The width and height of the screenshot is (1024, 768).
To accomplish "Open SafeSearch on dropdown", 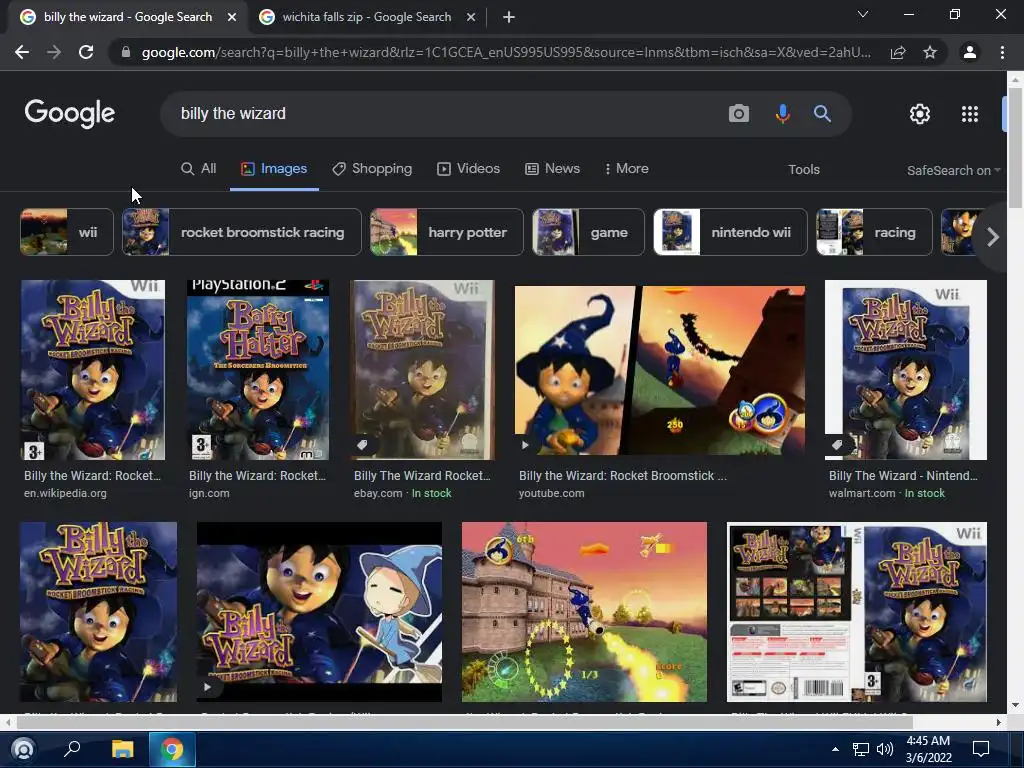I will 953,170.
